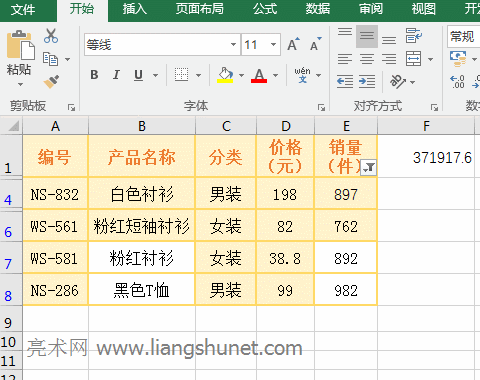Apply yellow fill color bucket
The image size is (480, 380).
click(225, 75)
